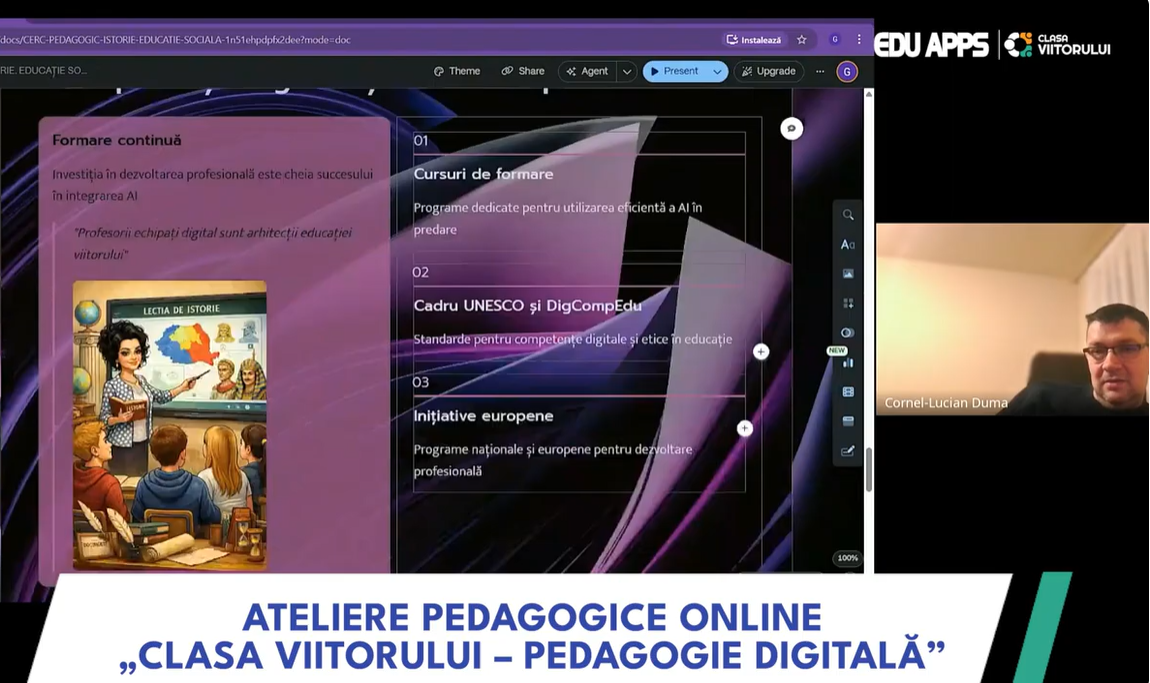This screenshot has width=1150, height=683.
Task: Open the more options ellipsis in toolbar
Action: (x=820, y=71)
